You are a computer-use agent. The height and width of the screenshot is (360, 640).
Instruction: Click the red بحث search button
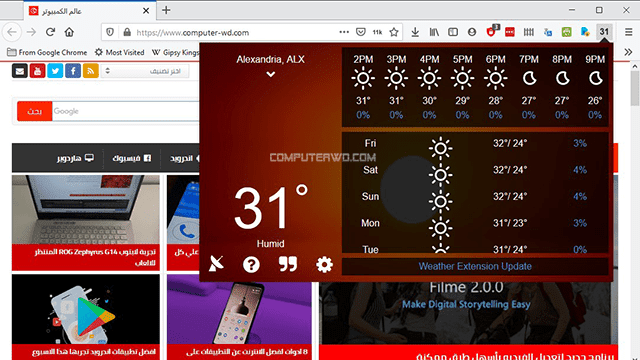click(x=35, y=111)
